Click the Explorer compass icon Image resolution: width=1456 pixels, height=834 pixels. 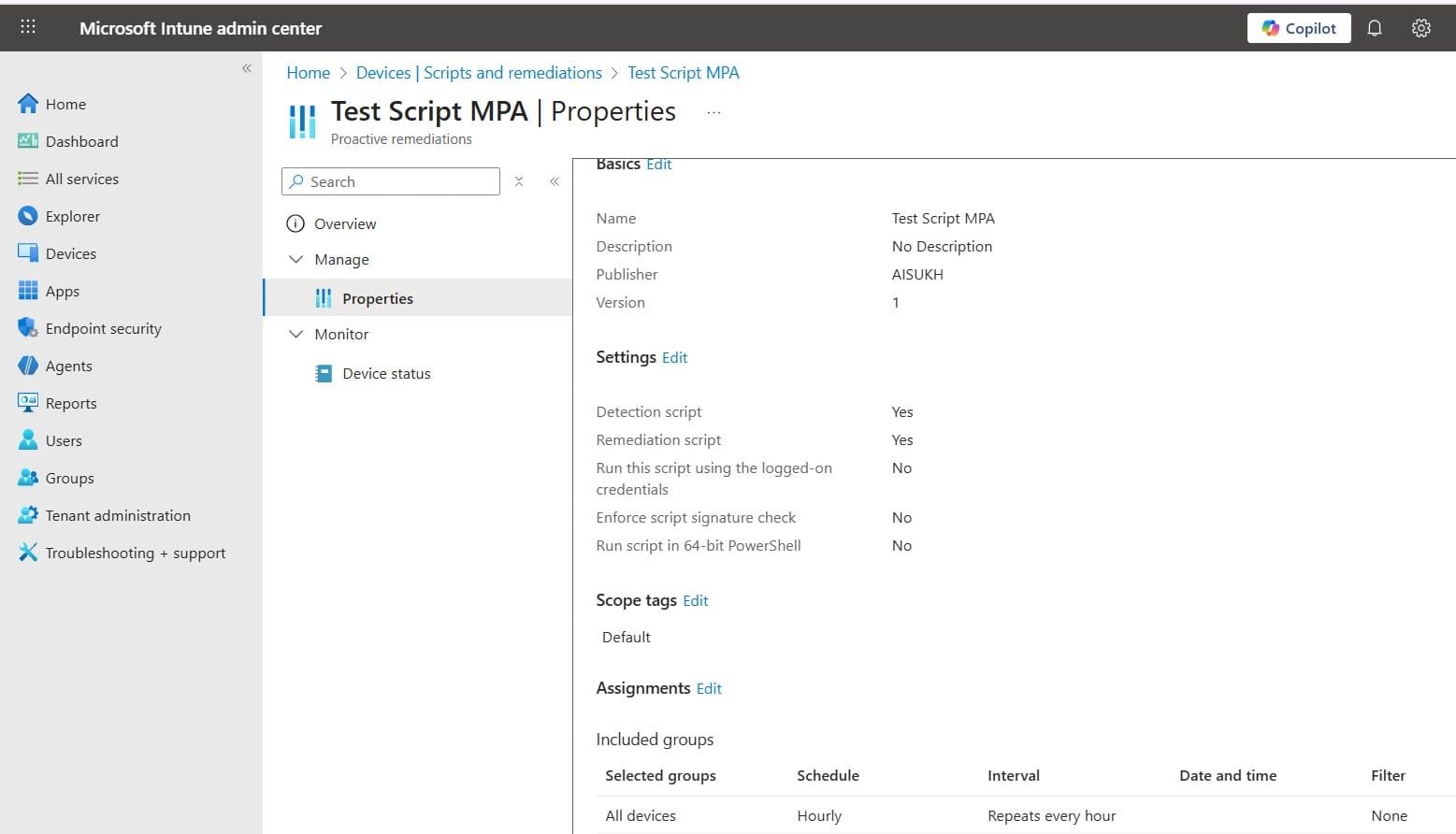pos(28,216)
